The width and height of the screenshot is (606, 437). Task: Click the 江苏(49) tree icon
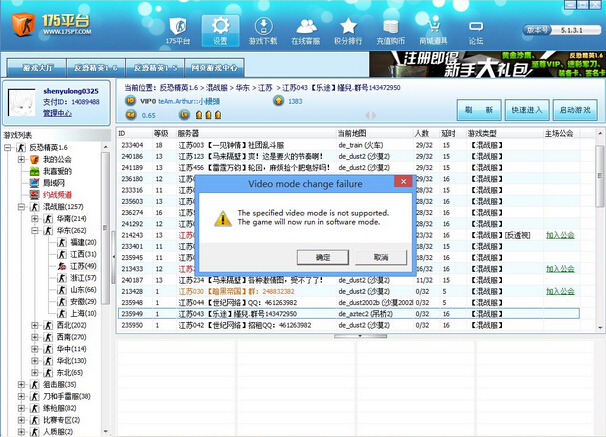point(62,266)
